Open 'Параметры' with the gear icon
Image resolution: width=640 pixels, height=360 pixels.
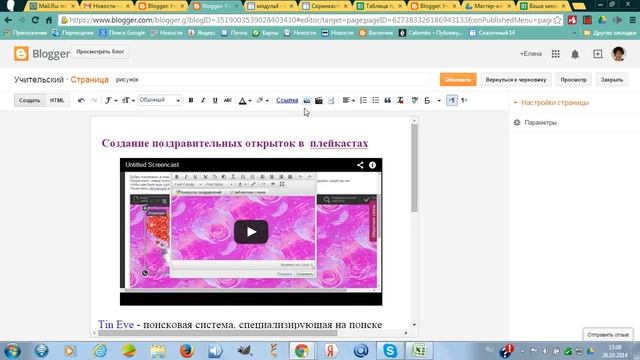coord(535,122)
